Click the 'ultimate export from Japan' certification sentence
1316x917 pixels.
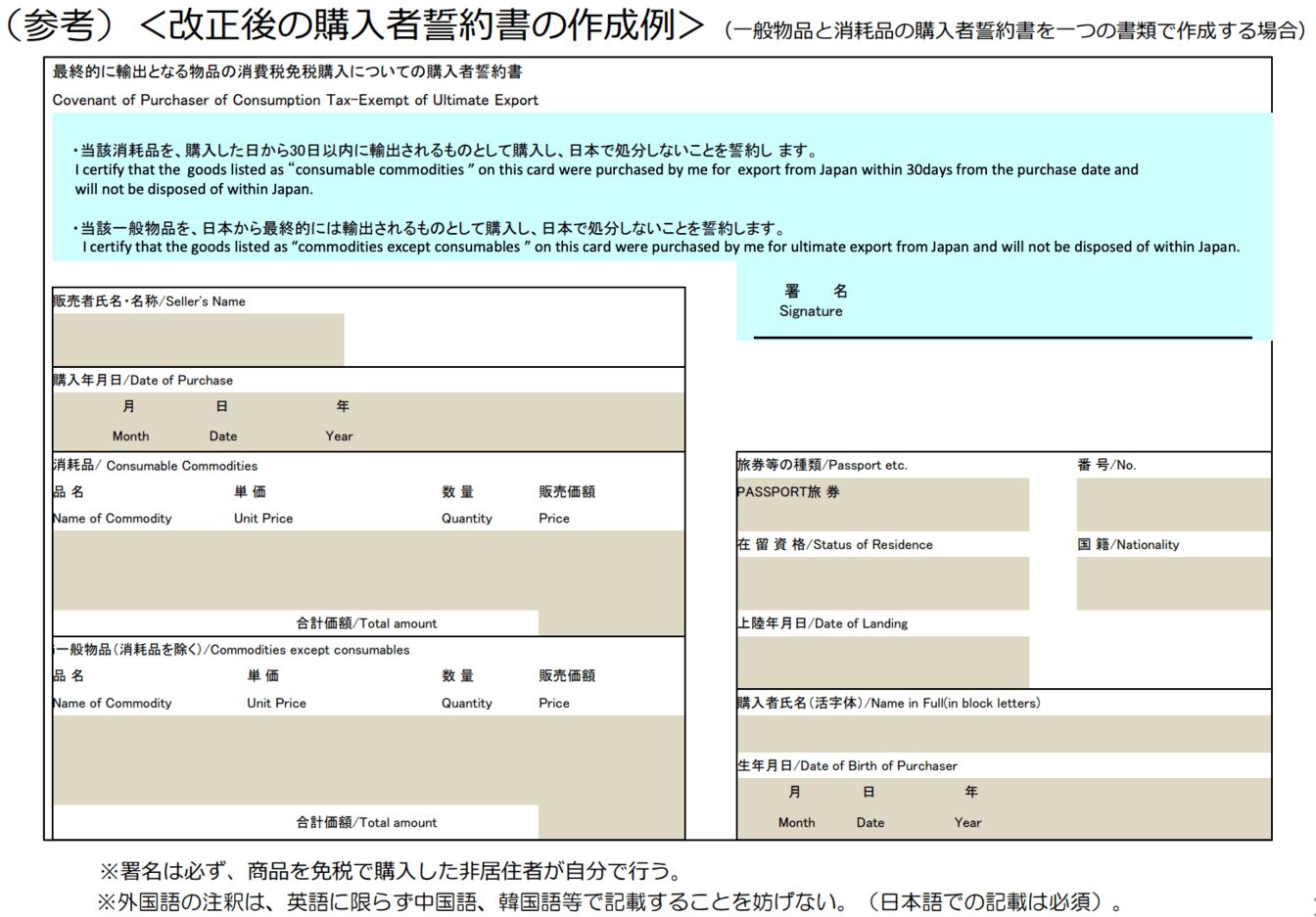(661, 247)
